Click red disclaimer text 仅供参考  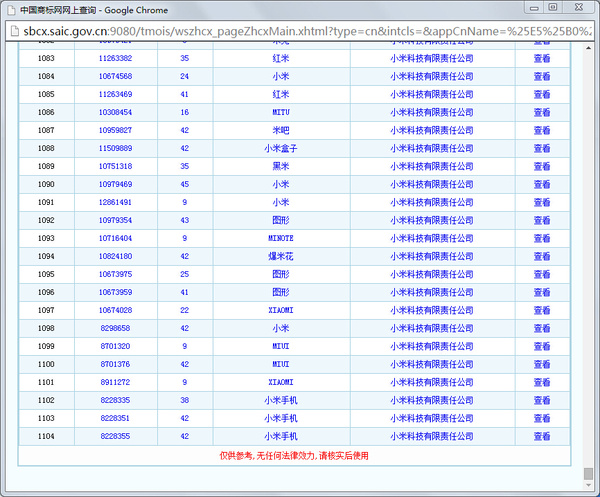294,455
